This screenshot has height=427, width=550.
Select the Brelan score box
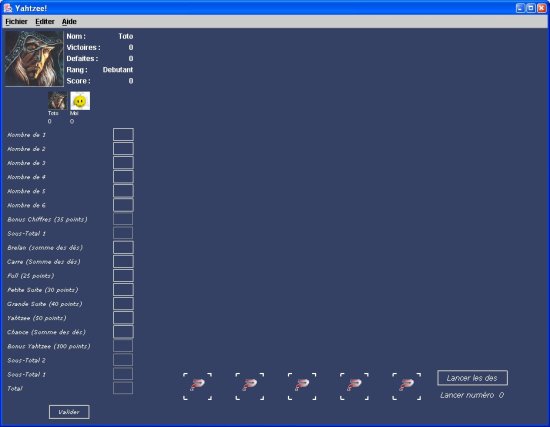tap(123, 247)
